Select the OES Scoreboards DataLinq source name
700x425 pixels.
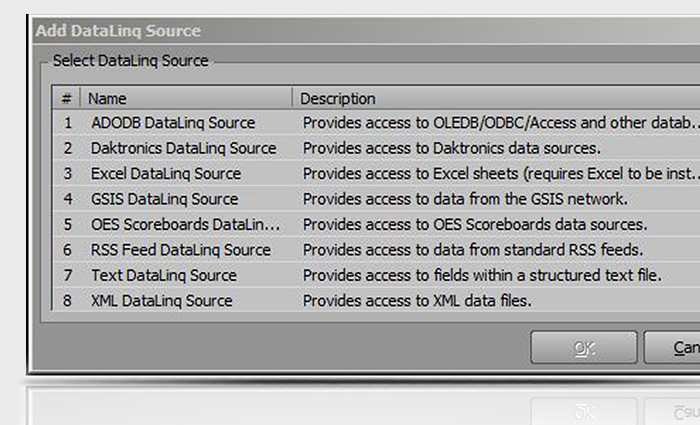[x=186, y=224]
